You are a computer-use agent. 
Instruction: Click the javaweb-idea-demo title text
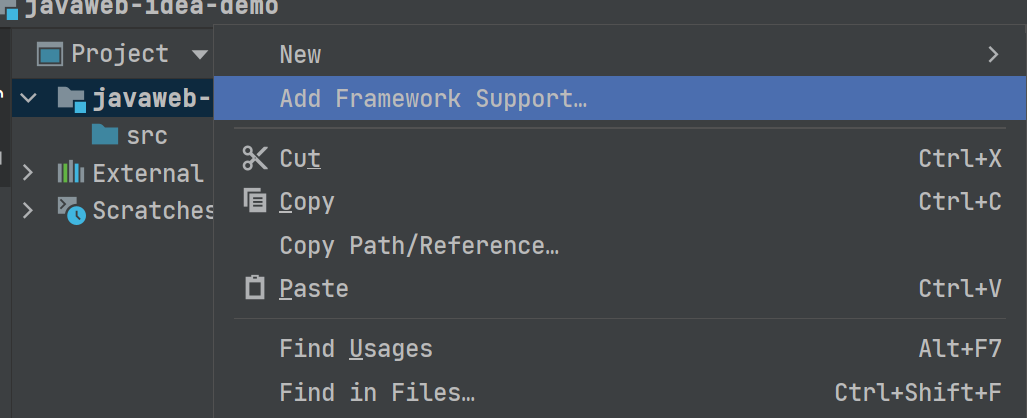pyautogui.click(x=151, y=8)
